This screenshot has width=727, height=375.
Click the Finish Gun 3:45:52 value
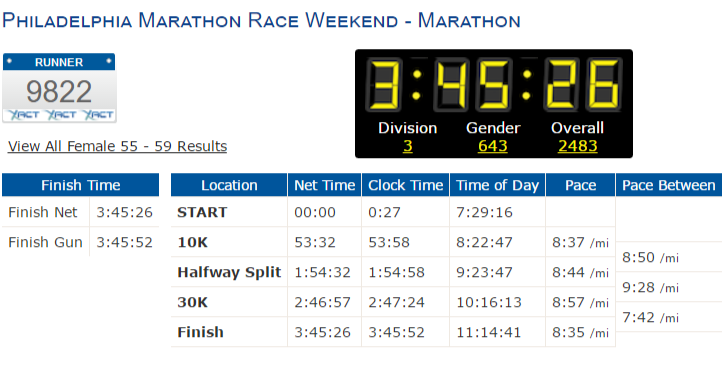[124, 242]
